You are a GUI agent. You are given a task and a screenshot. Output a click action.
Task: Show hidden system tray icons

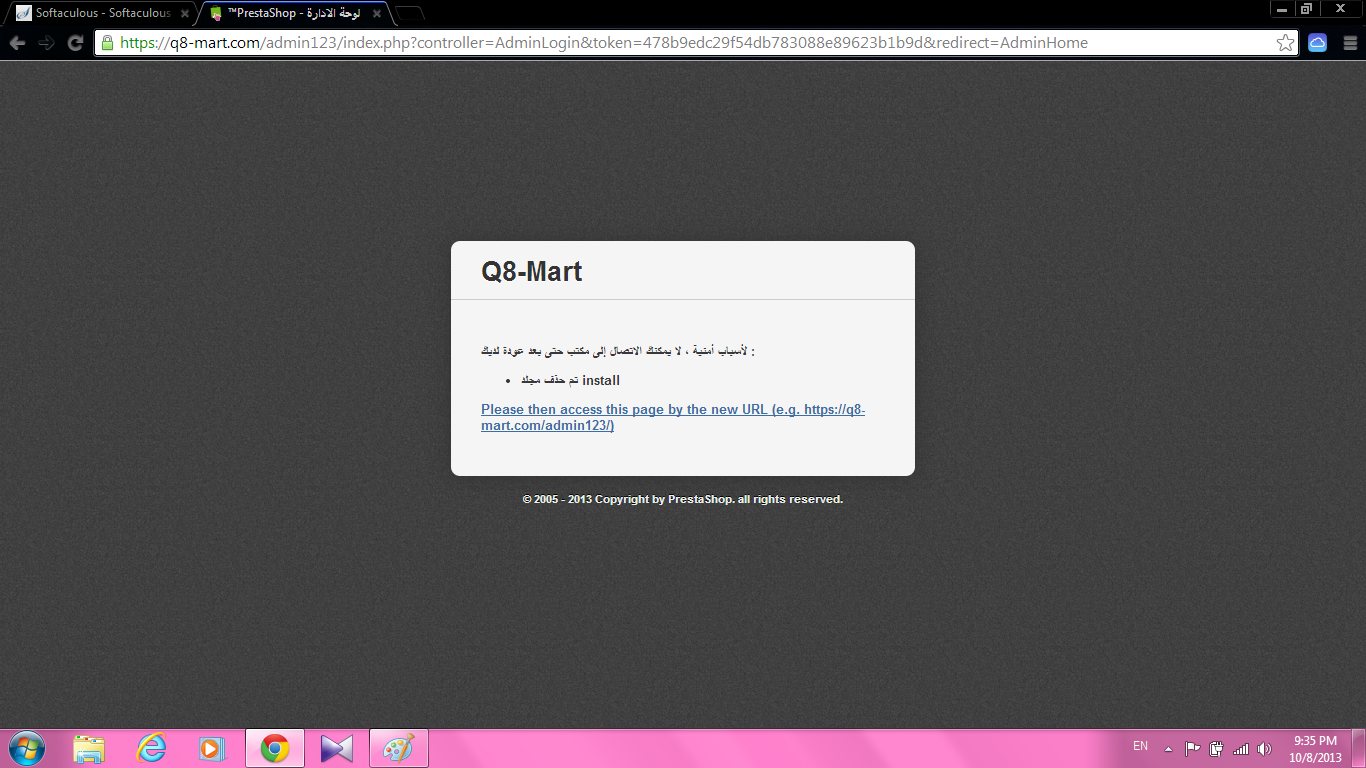pos(1168,748)
